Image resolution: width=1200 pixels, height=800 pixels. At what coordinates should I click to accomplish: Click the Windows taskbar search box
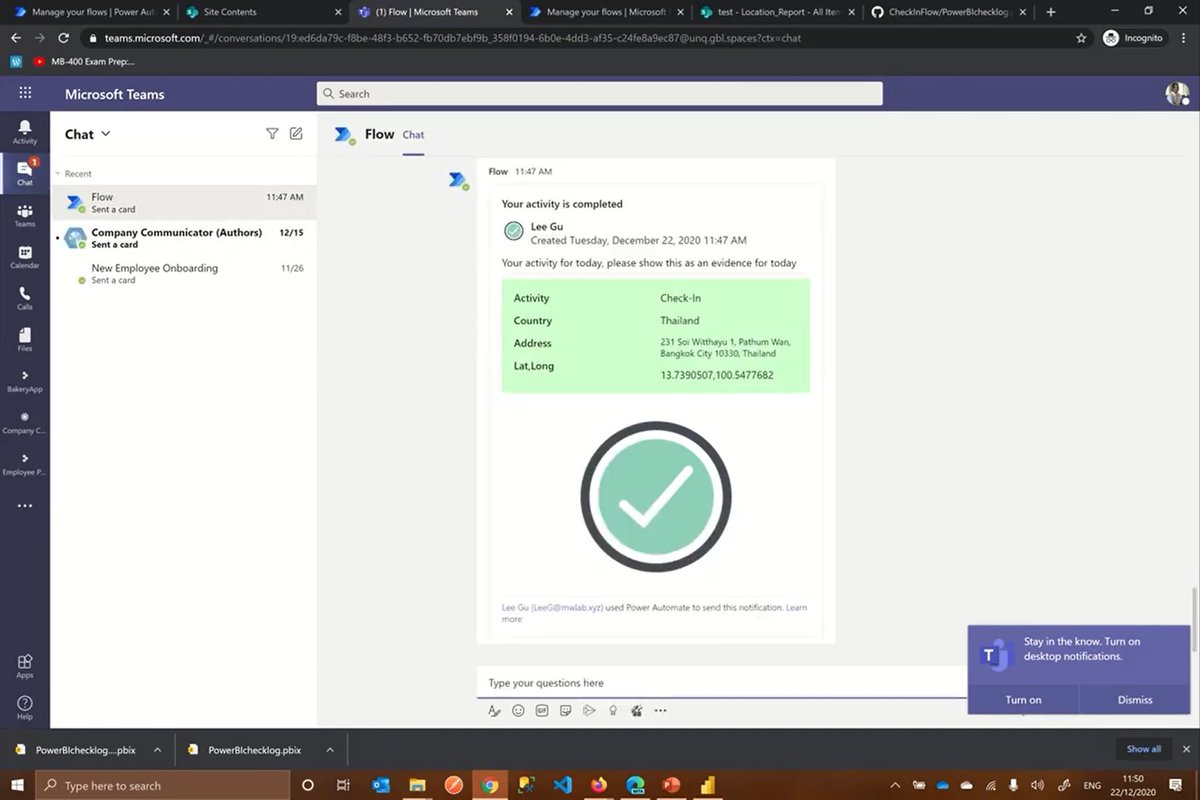coord(163,785)
